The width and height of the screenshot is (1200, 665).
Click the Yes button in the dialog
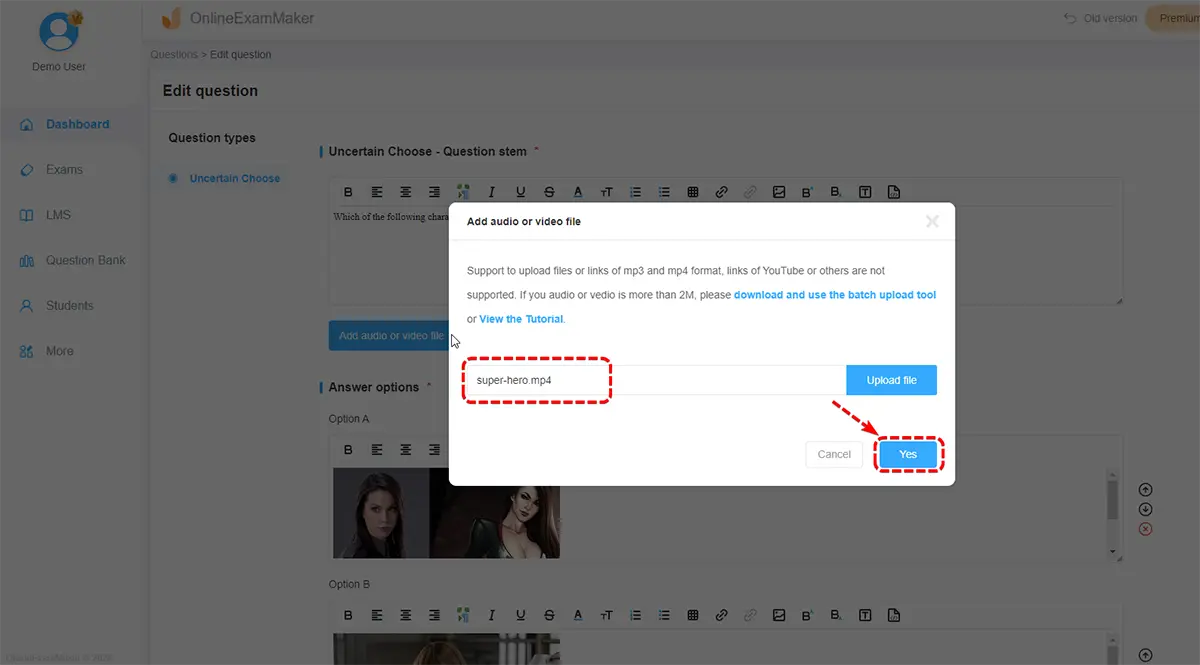click(x=908, y=454)
